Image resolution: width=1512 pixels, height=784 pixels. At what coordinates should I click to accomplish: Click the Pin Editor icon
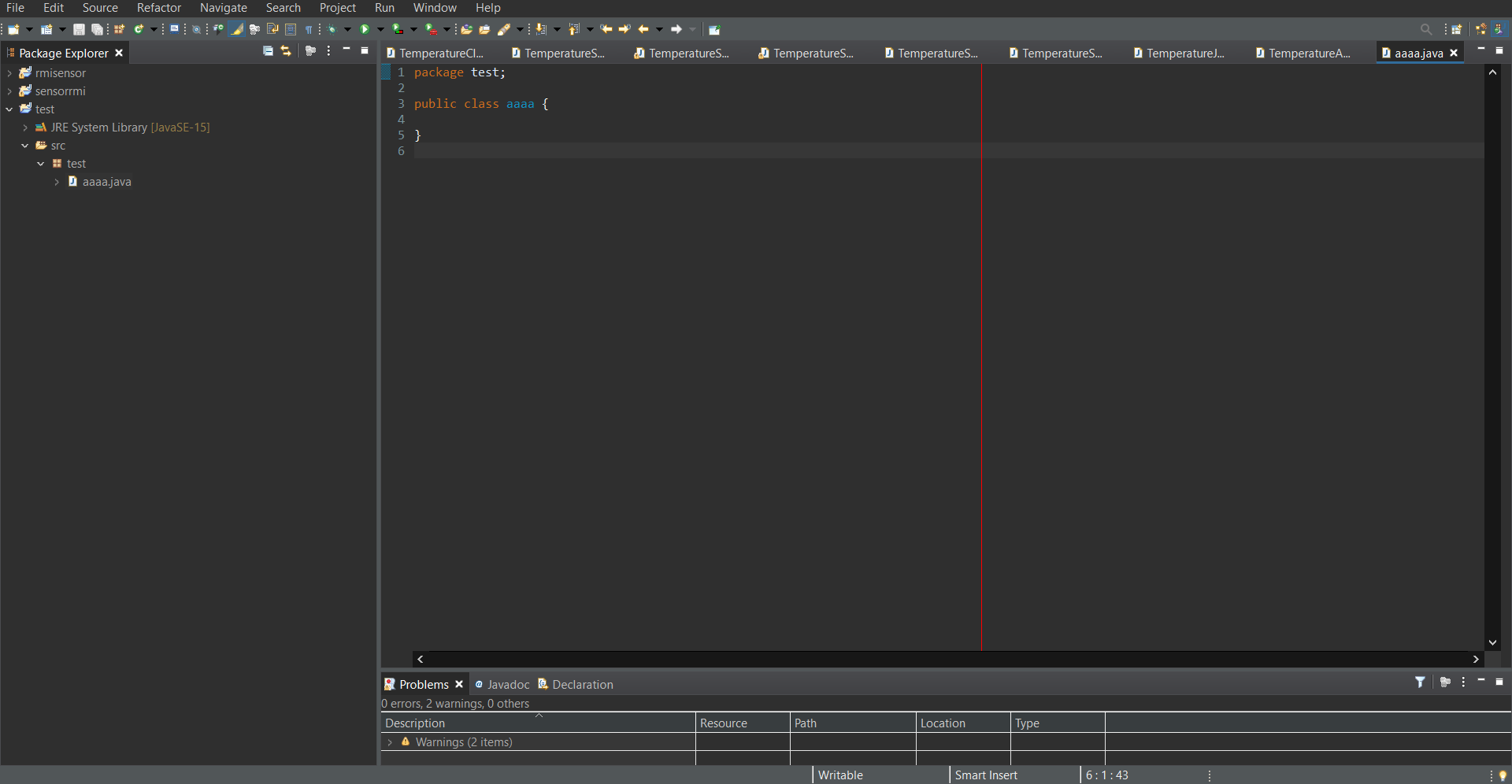pos(714,30)
